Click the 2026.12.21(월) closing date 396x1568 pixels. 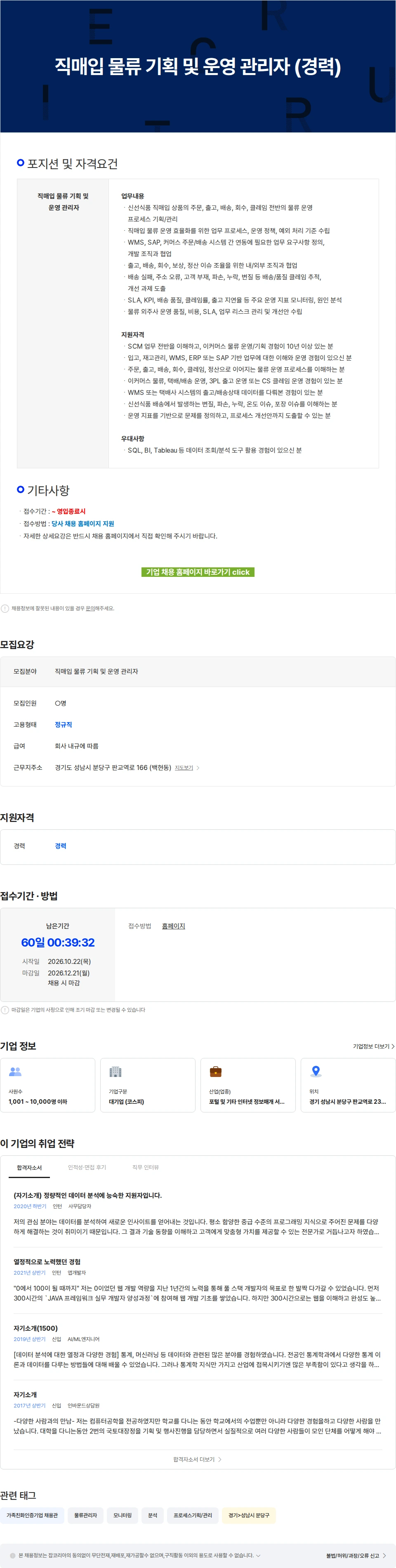pos(69,973)
